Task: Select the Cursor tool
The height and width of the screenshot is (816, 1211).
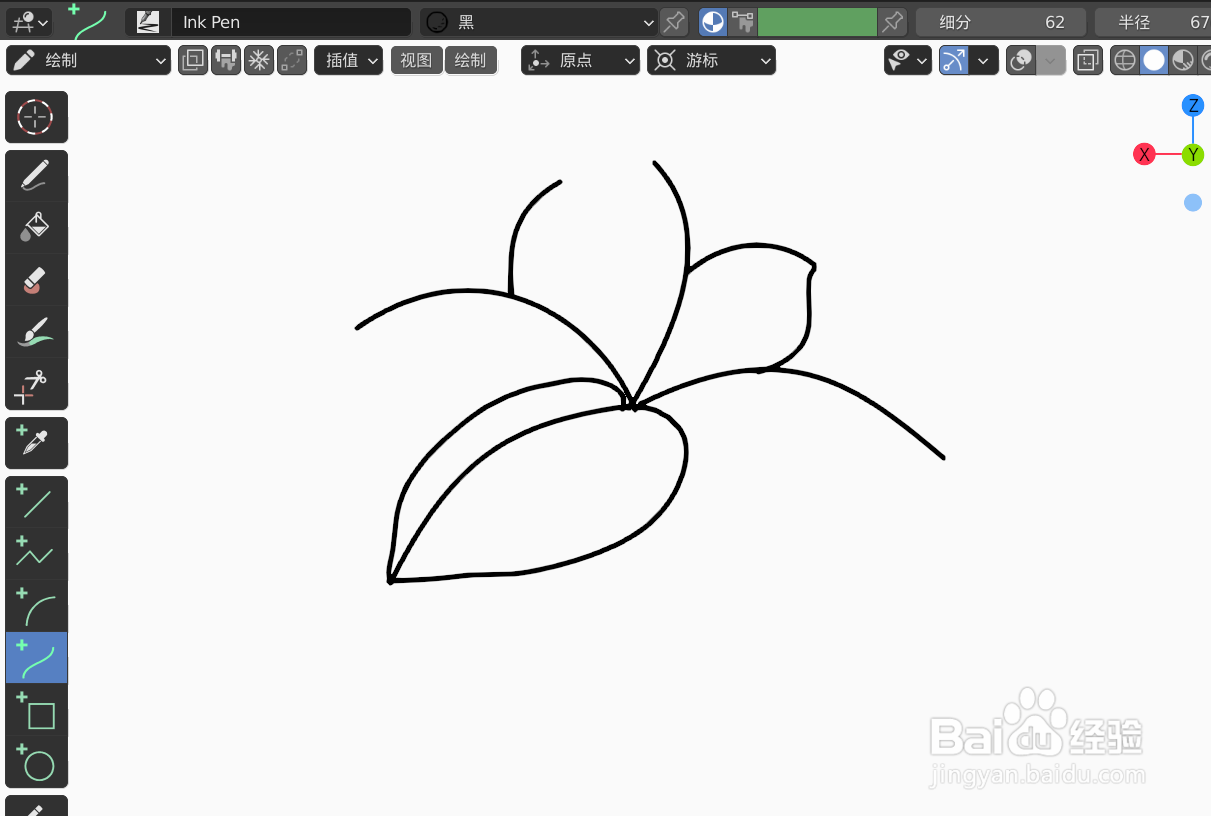Action: click(x=37, y=117)
